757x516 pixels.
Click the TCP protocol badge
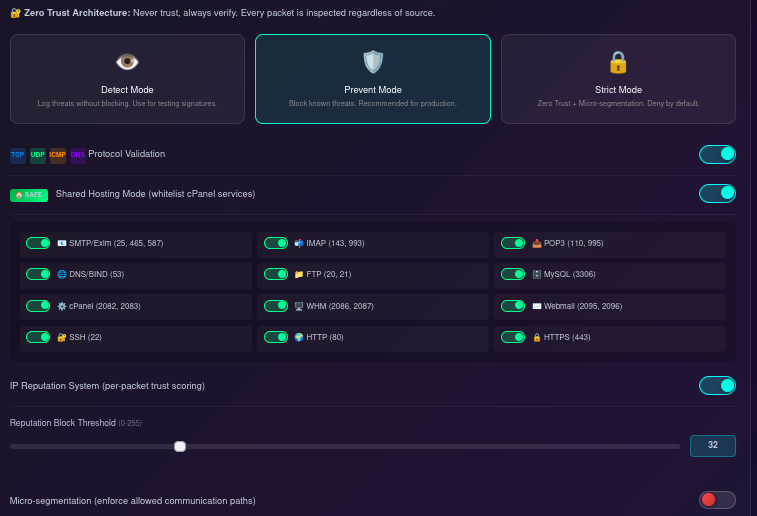[x=18, y=155]
